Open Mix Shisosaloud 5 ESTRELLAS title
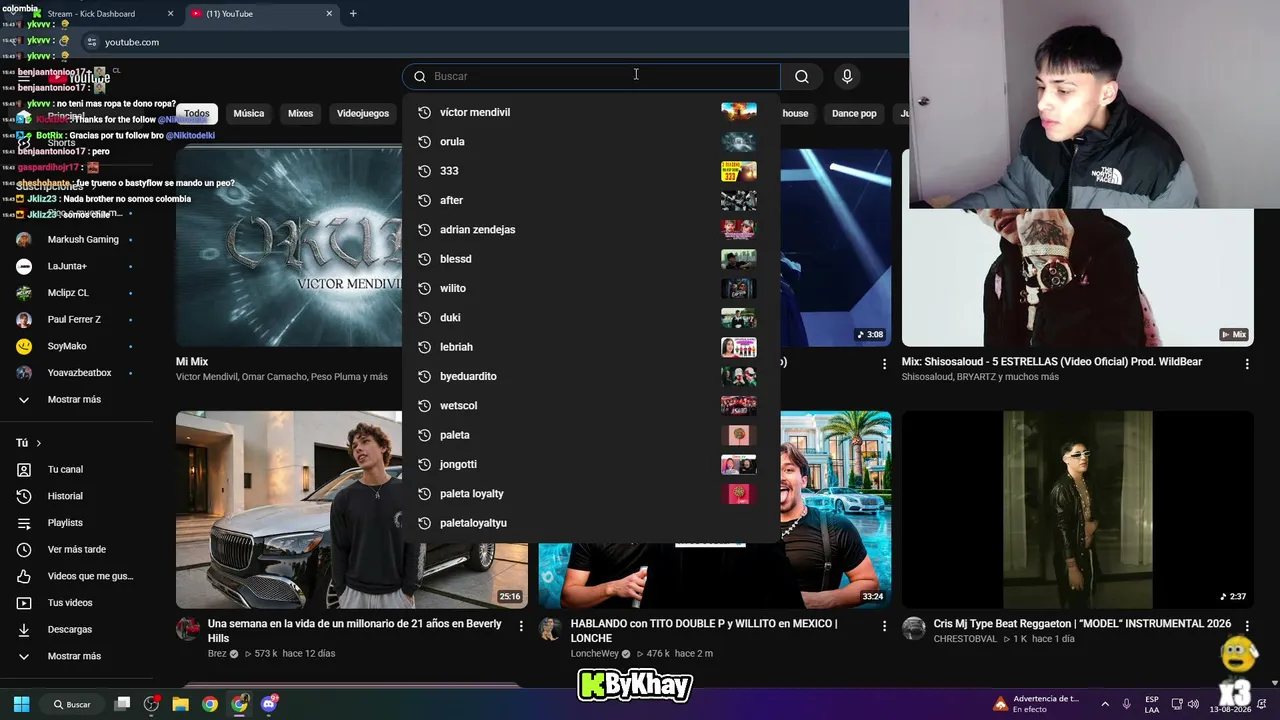1280x720 pixels. (x=1052, y=362)
